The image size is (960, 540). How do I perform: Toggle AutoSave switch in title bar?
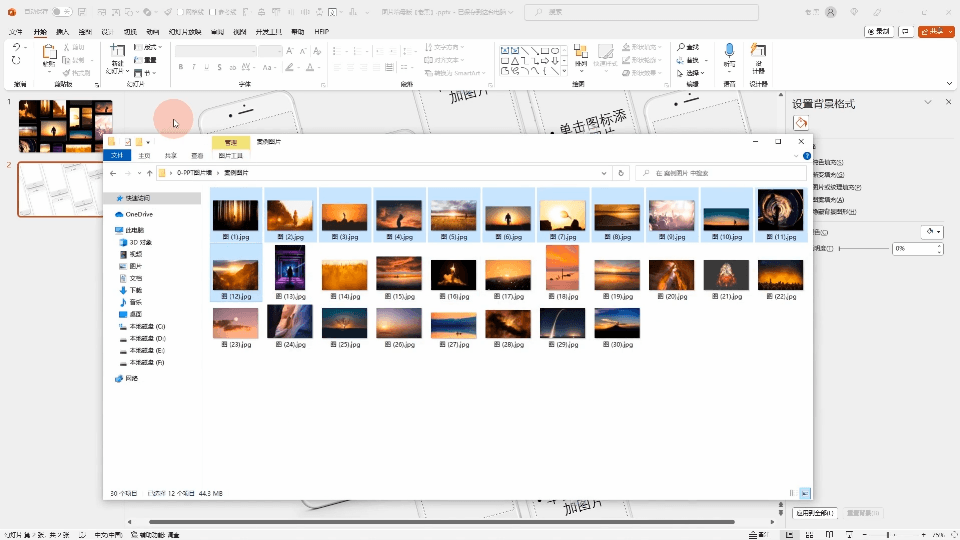[61, 12]
